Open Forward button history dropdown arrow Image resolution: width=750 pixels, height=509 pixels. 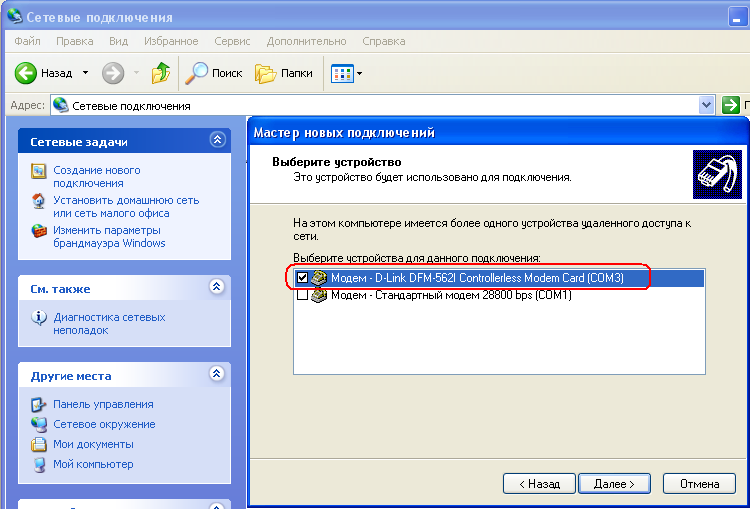(x=136, y=73)
